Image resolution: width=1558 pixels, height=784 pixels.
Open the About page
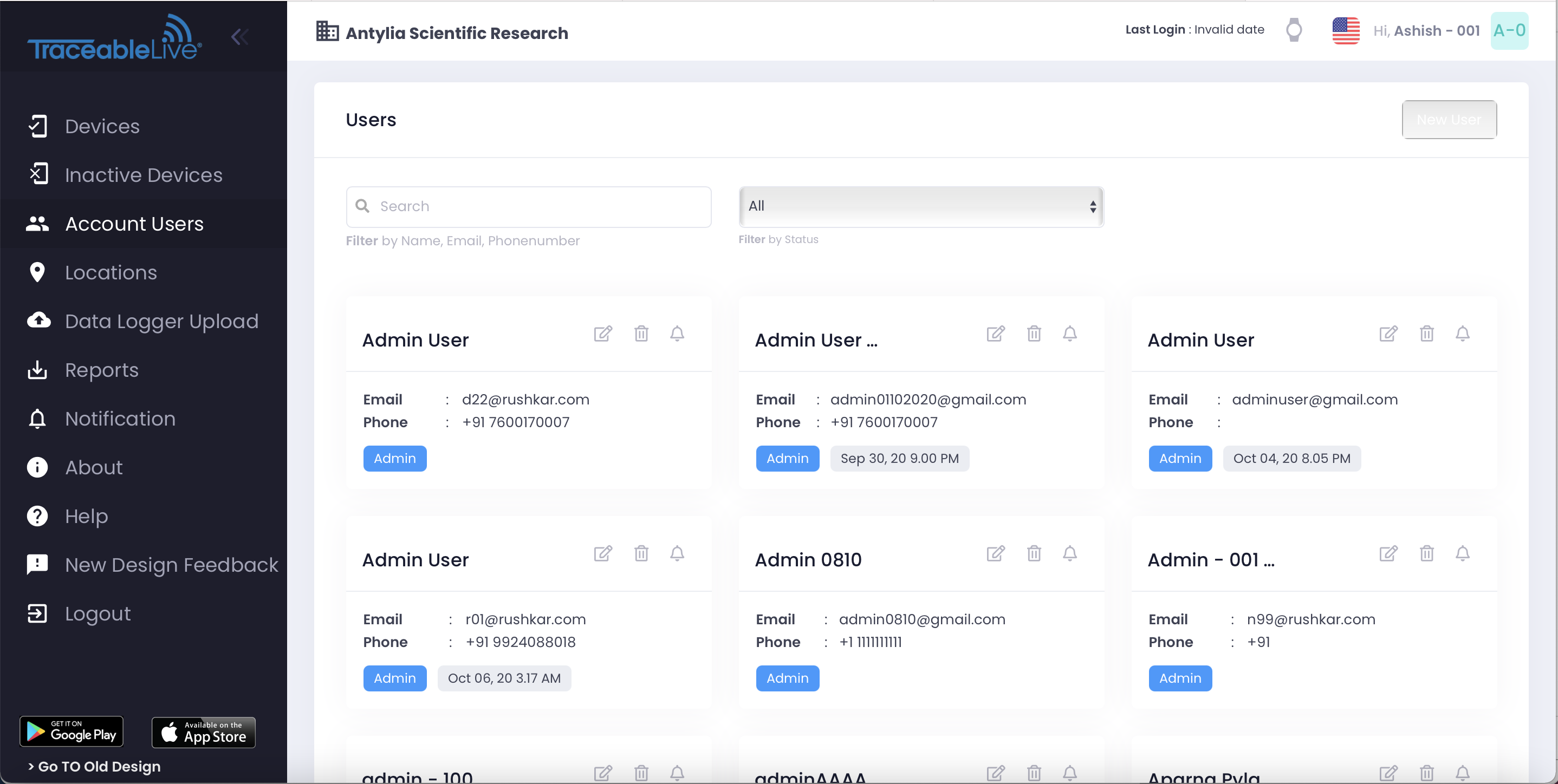pos(144,467)
